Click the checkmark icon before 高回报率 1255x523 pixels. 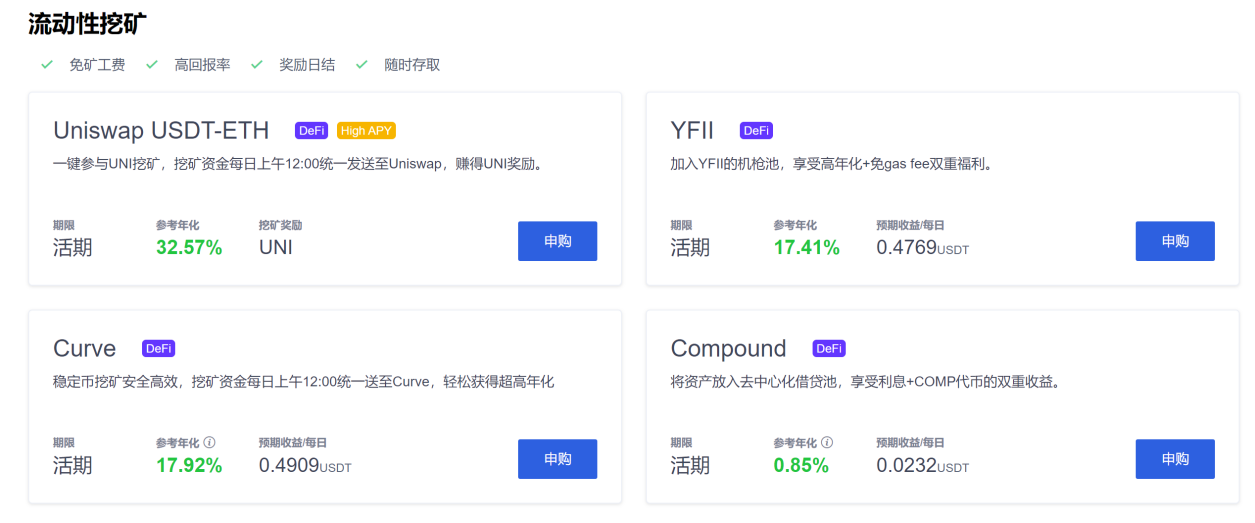152,64
